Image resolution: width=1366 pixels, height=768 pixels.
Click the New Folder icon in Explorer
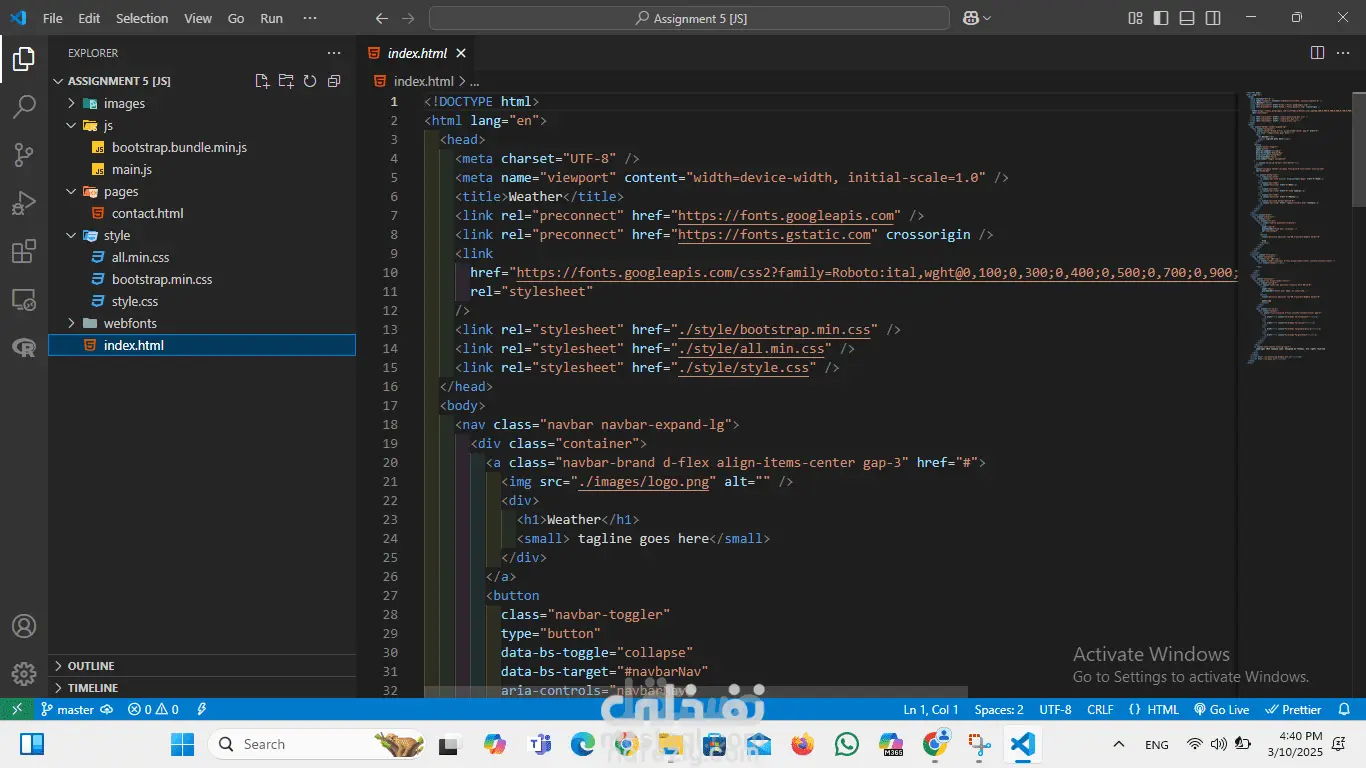[x=286, y=81]
